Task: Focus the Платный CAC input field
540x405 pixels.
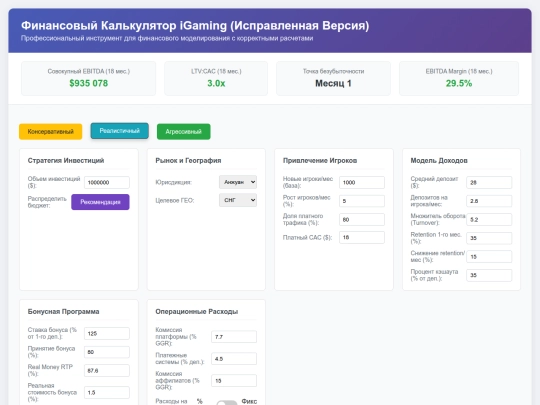Action: [362, 237]
